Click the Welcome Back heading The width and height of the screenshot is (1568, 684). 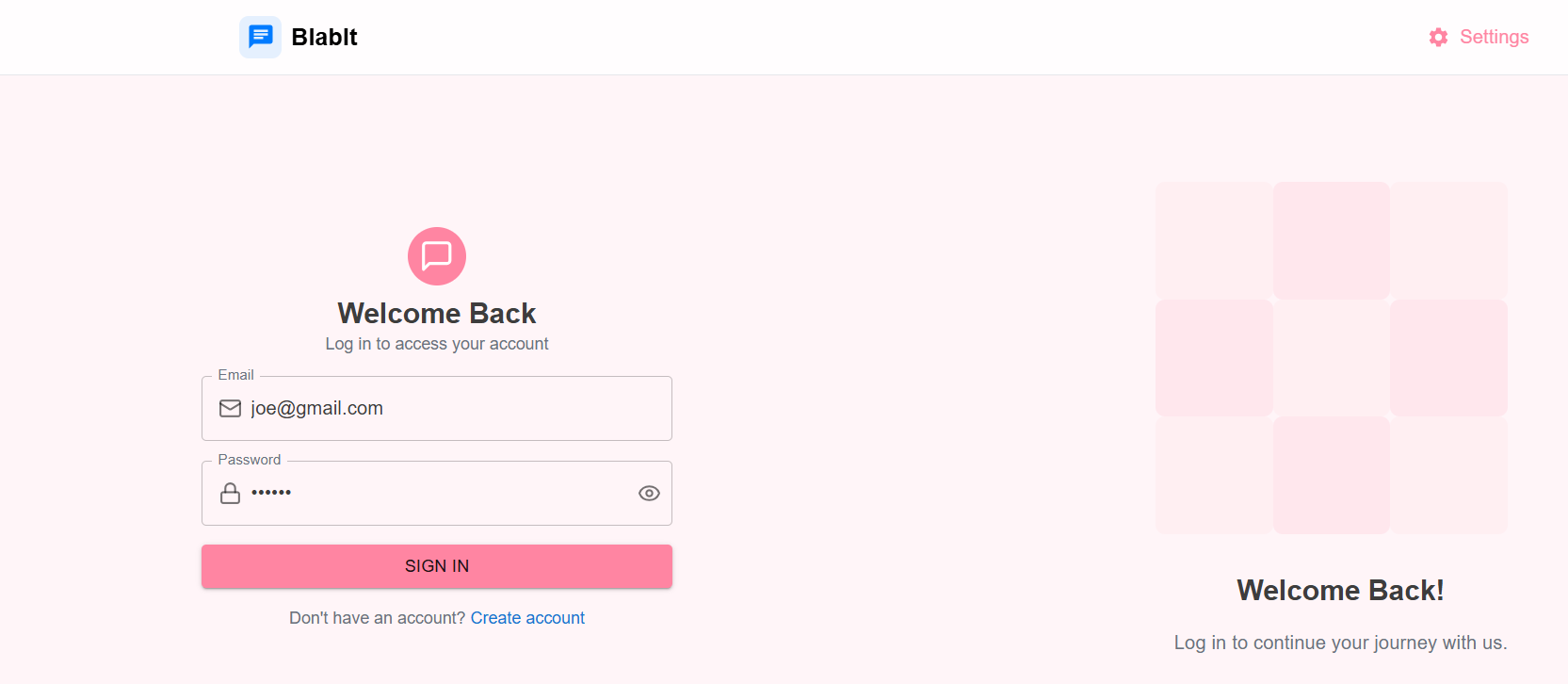pos(437,313)
